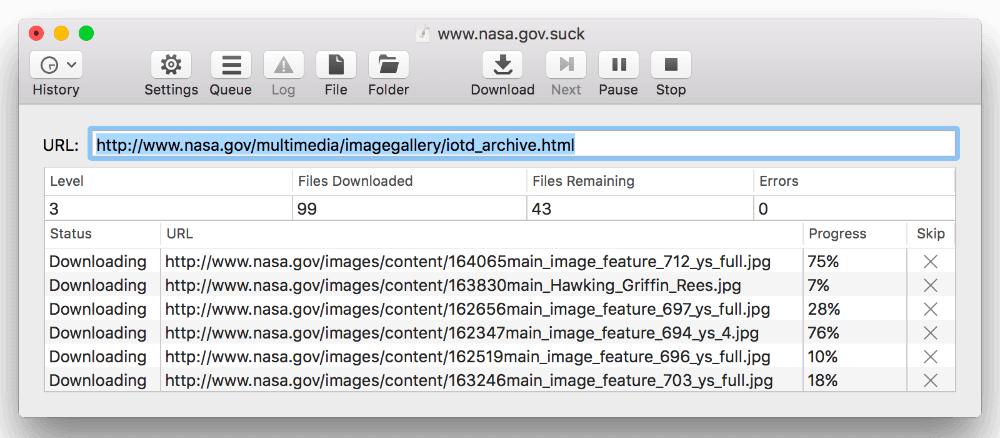Skip the Hawking_Griffin_Rees.jpg download
This screenshot has width=1000, height=438.
[x=930, y=285]
